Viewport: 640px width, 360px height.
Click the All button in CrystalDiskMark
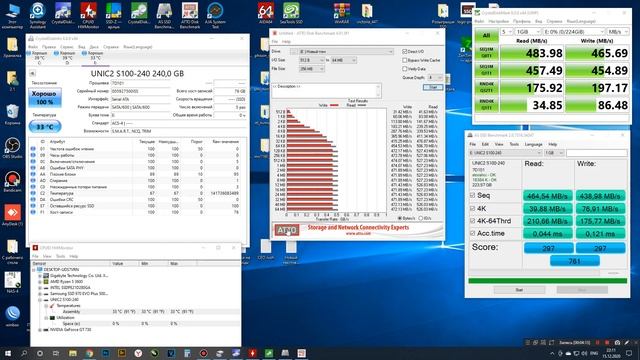pyautogui.click(x=486, y=36)
